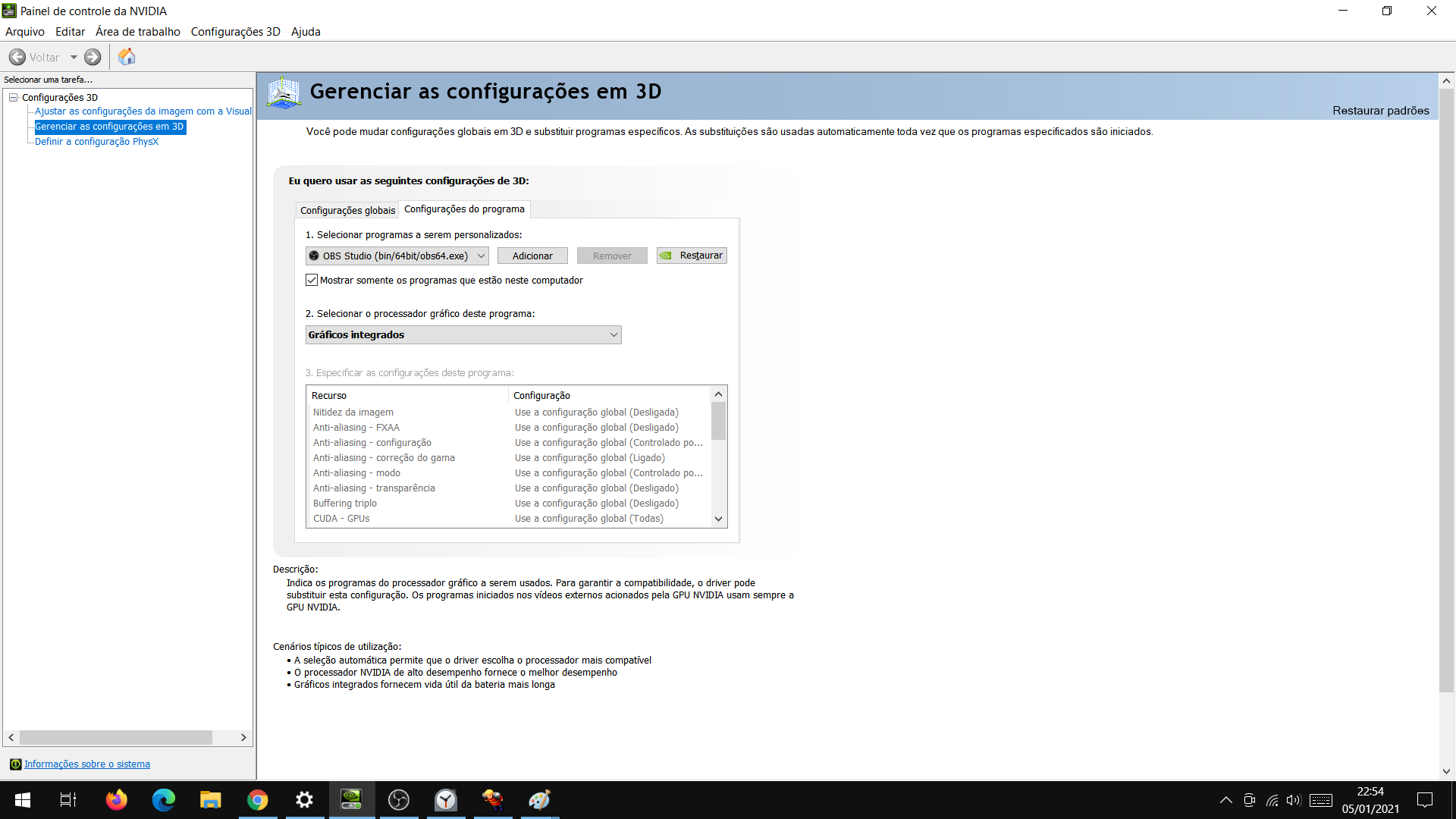Click the system information icon beside link
The image size is (1456, 819).
pyautogui.click(x=15, y=764)
